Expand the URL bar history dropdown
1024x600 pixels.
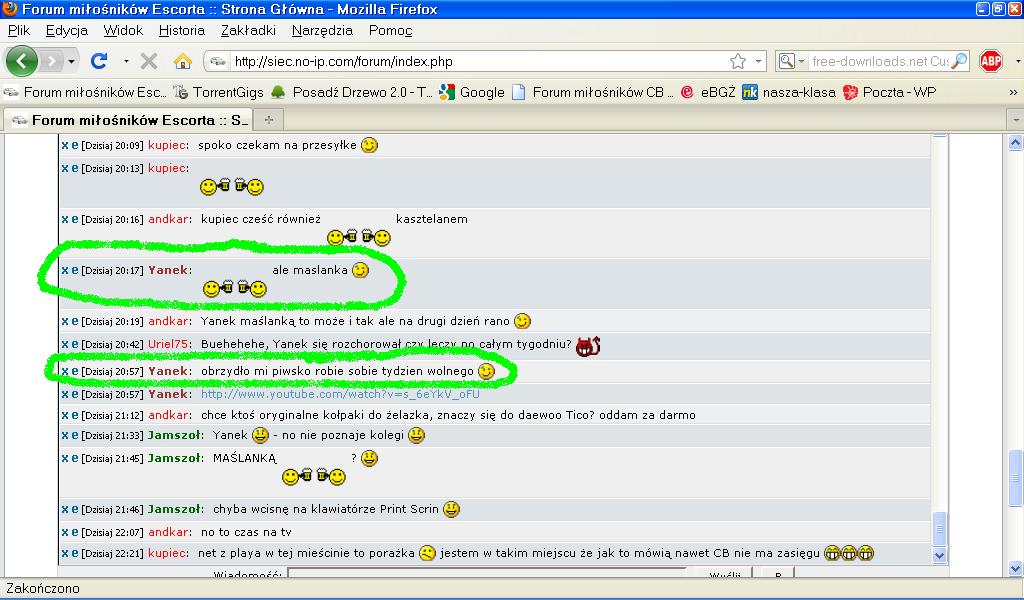758,61
